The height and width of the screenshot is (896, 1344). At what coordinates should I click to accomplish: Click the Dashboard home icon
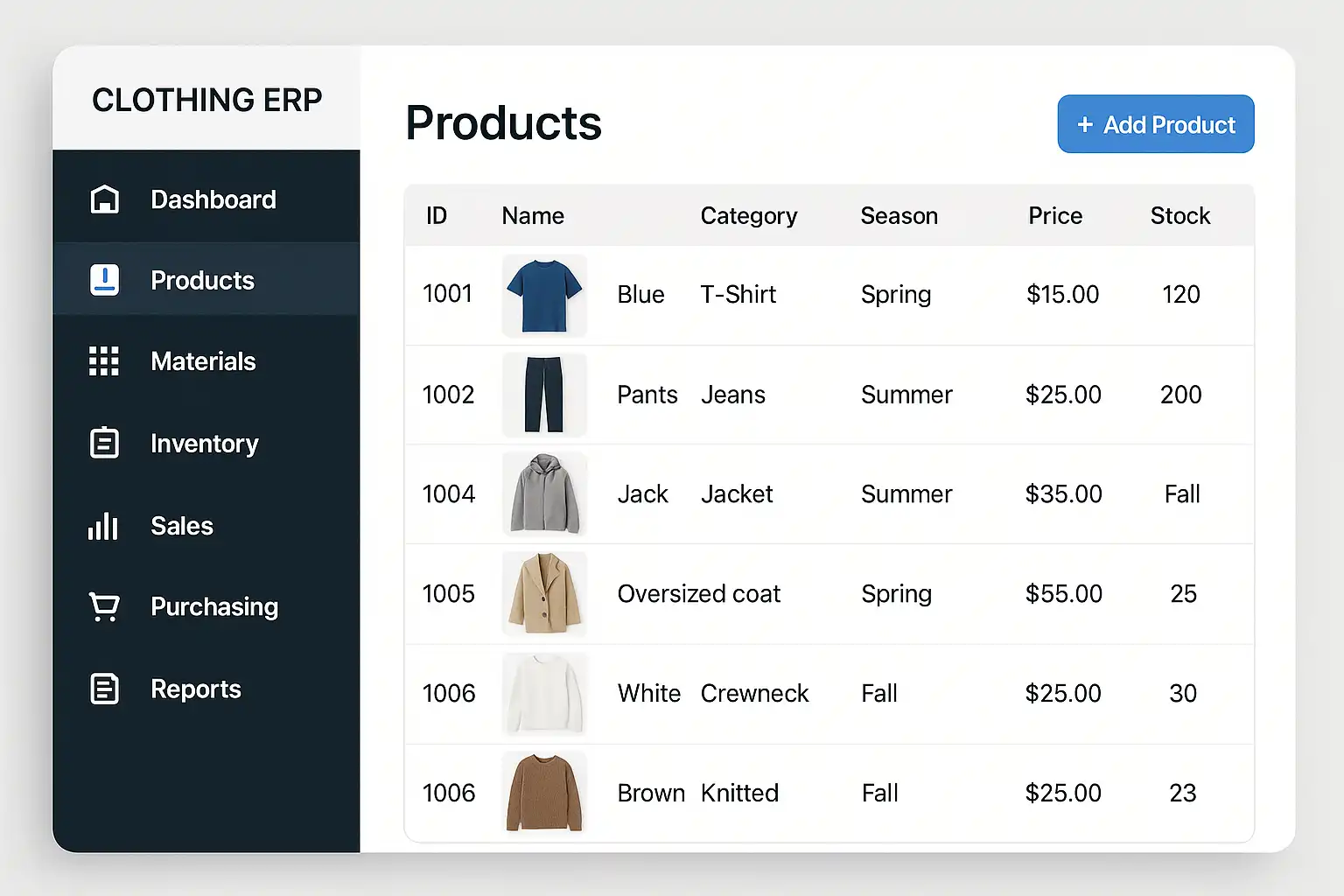(x=105, y=199)
